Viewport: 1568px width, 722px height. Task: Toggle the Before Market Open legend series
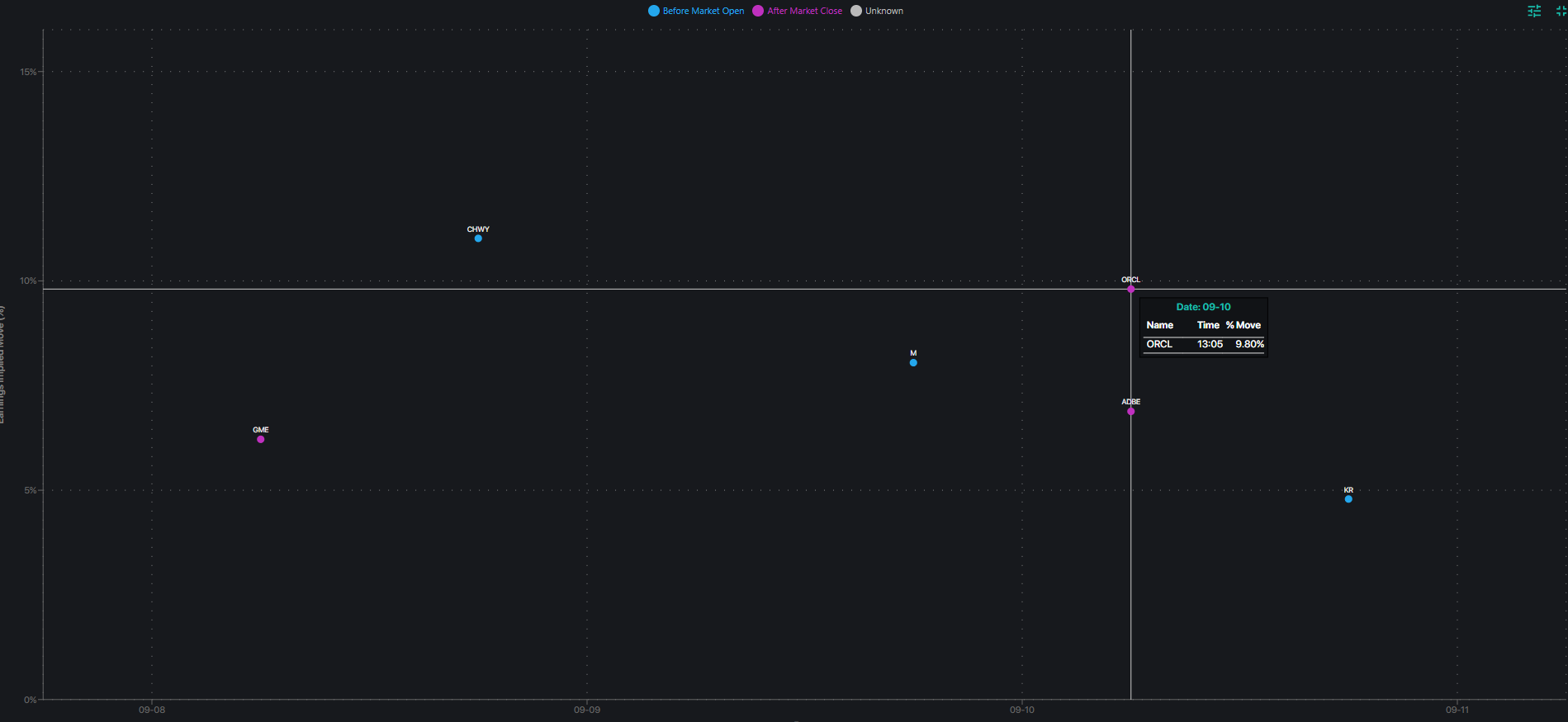(696, 11)
